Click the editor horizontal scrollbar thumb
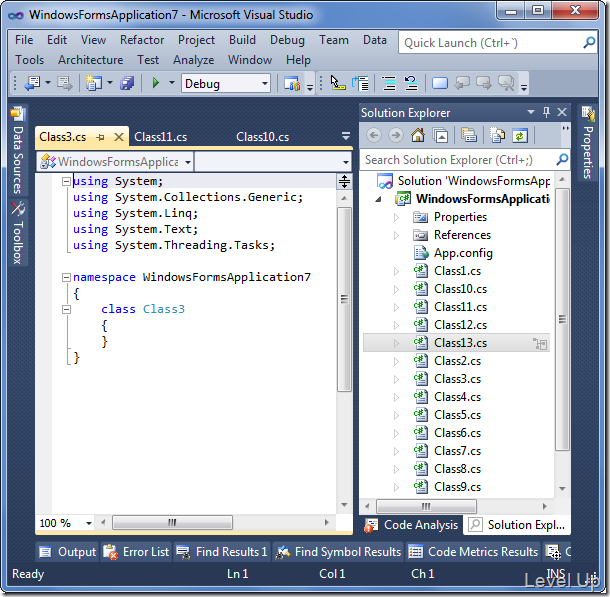 click(x=172, y=522)
